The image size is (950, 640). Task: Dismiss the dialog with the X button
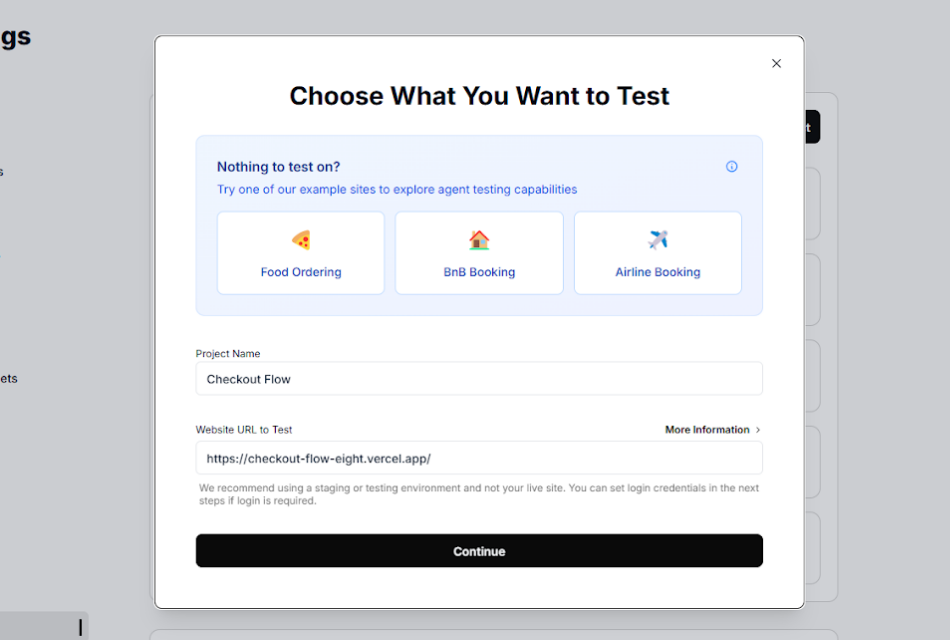tap(776, 63)
